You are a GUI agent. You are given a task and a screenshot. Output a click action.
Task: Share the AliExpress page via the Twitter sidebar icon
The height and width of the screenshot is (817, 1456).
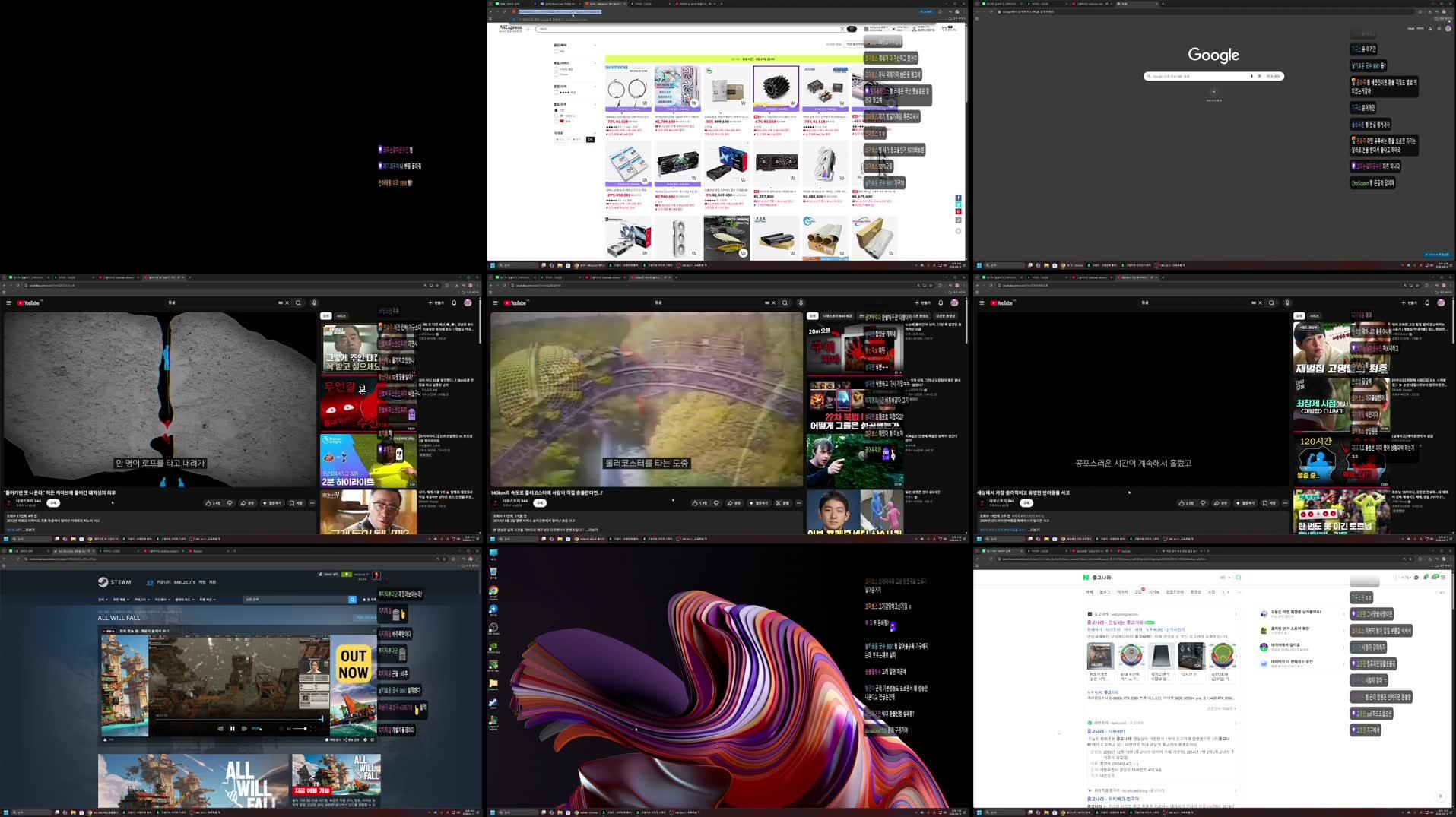(958, 204)
